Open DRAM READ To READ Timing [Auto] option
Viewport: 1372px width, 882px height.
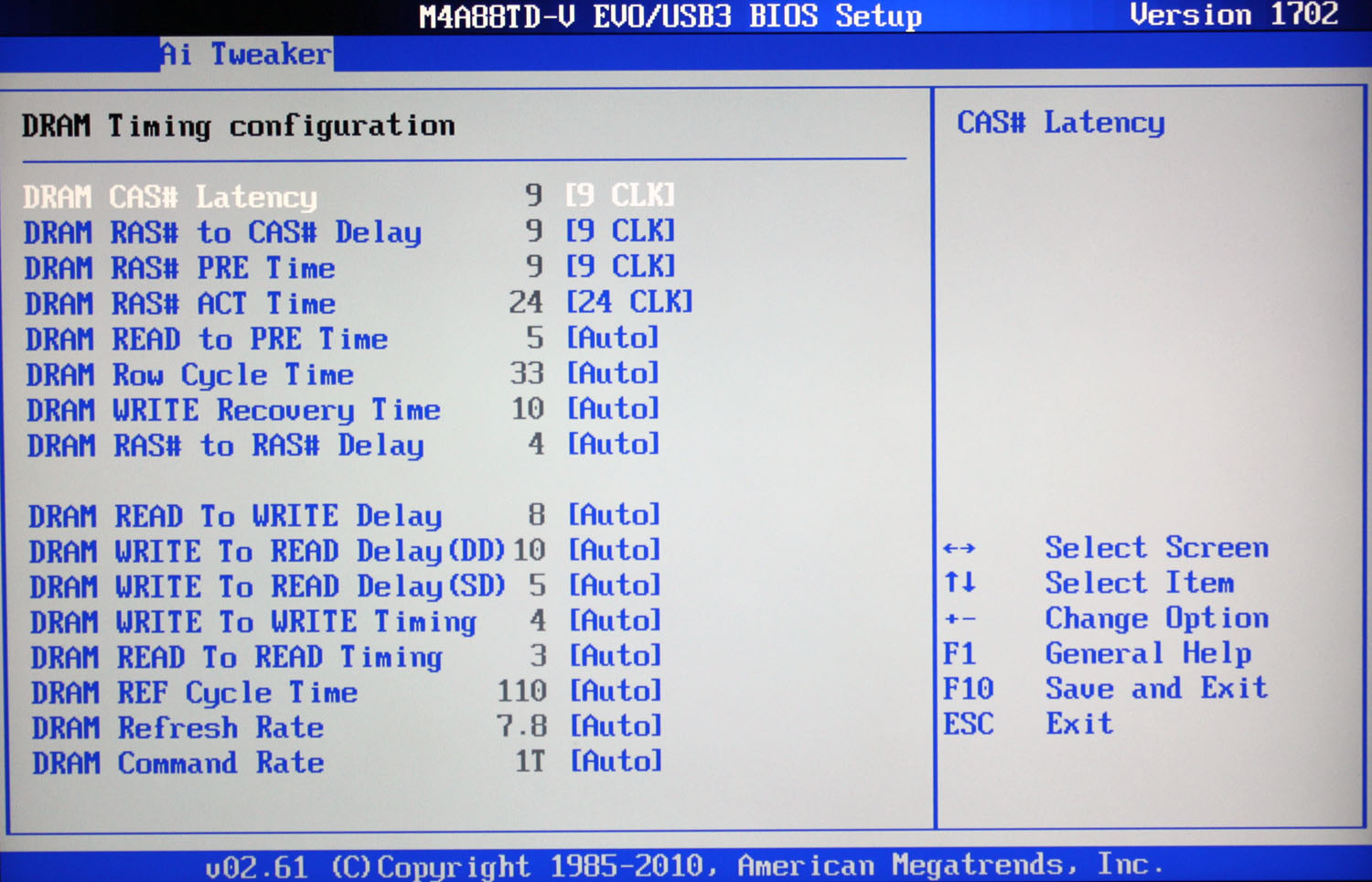coord(615,655)
